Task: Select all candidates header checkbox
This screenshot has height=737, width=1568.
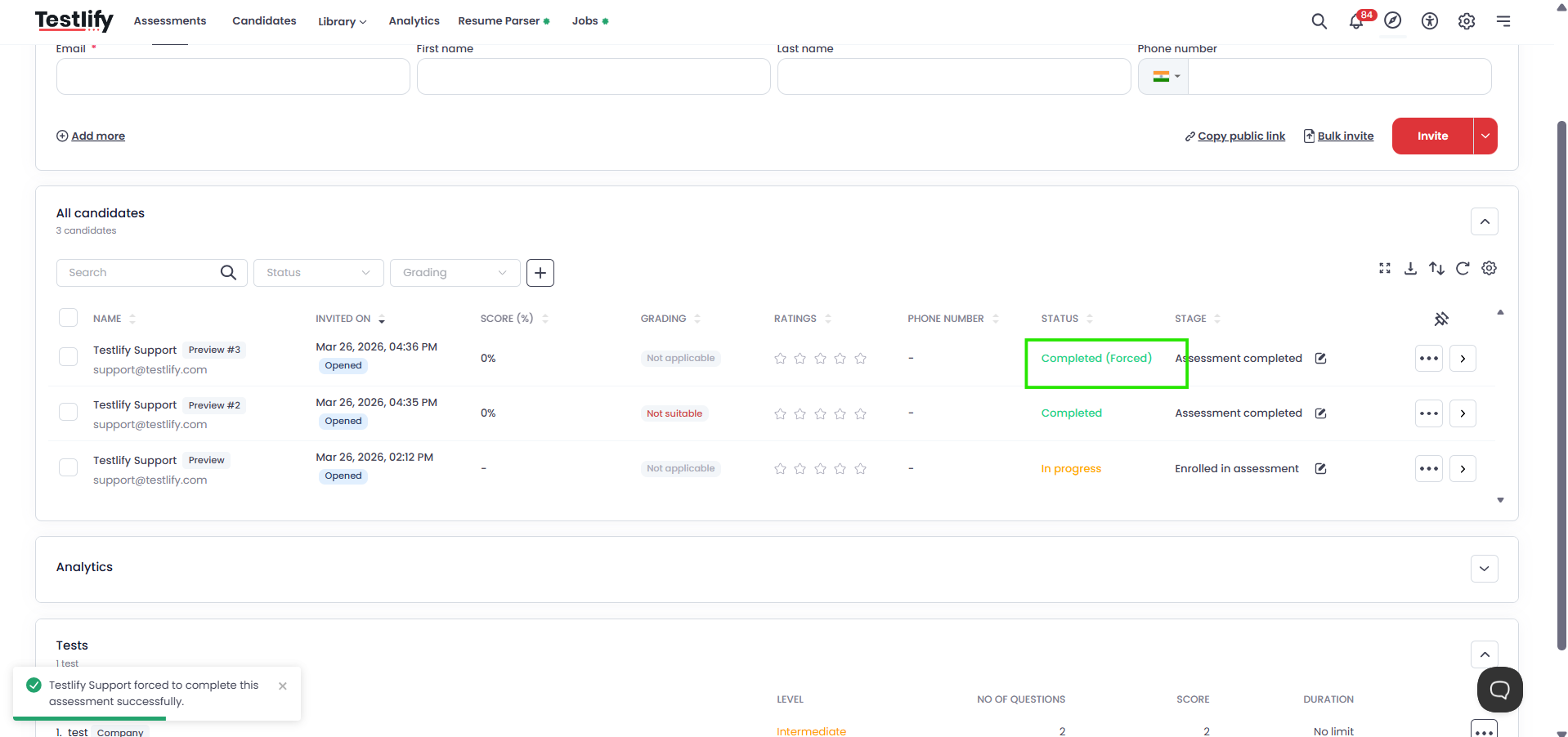Action: [x=69, y=318]
